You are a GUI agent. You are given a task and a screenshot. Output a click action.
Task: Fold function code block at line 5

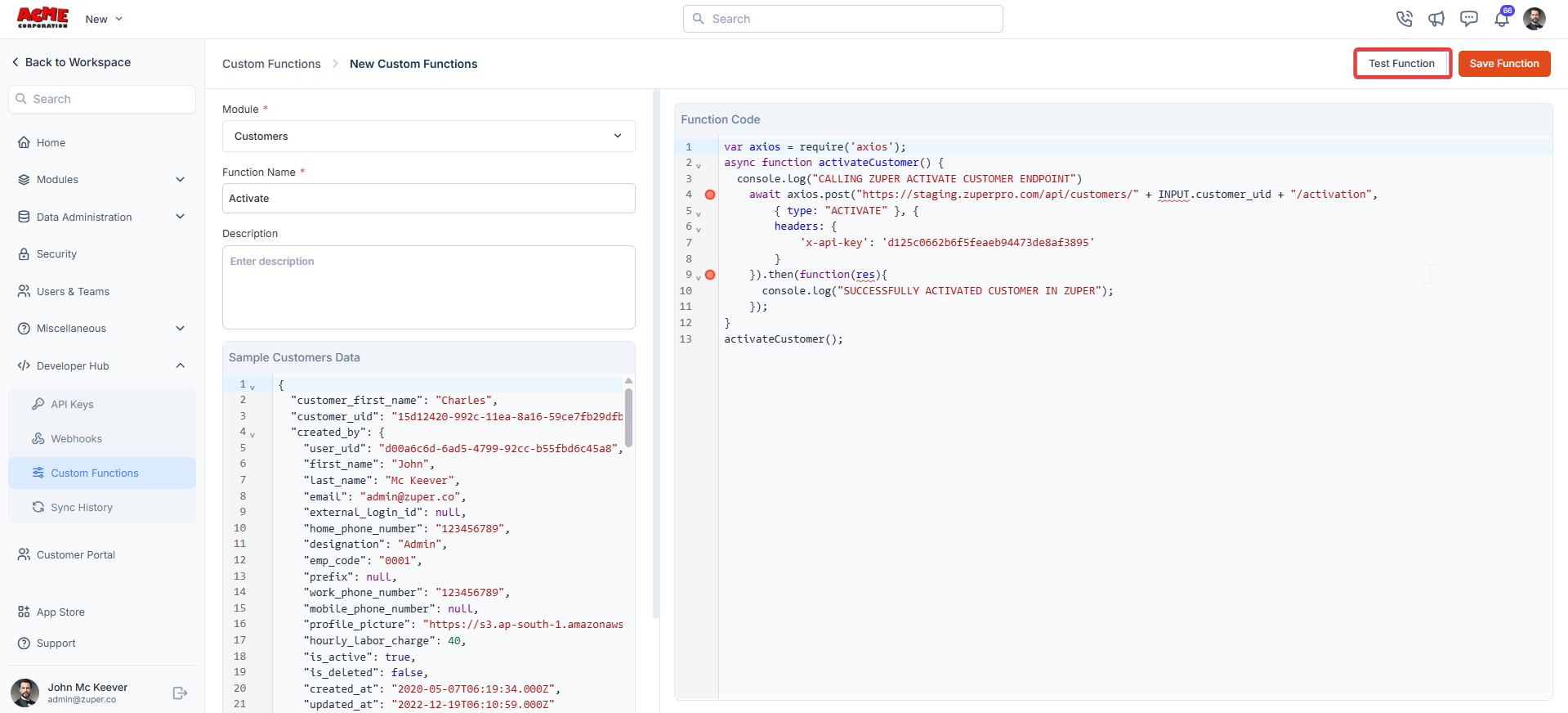tap(699, 213)
